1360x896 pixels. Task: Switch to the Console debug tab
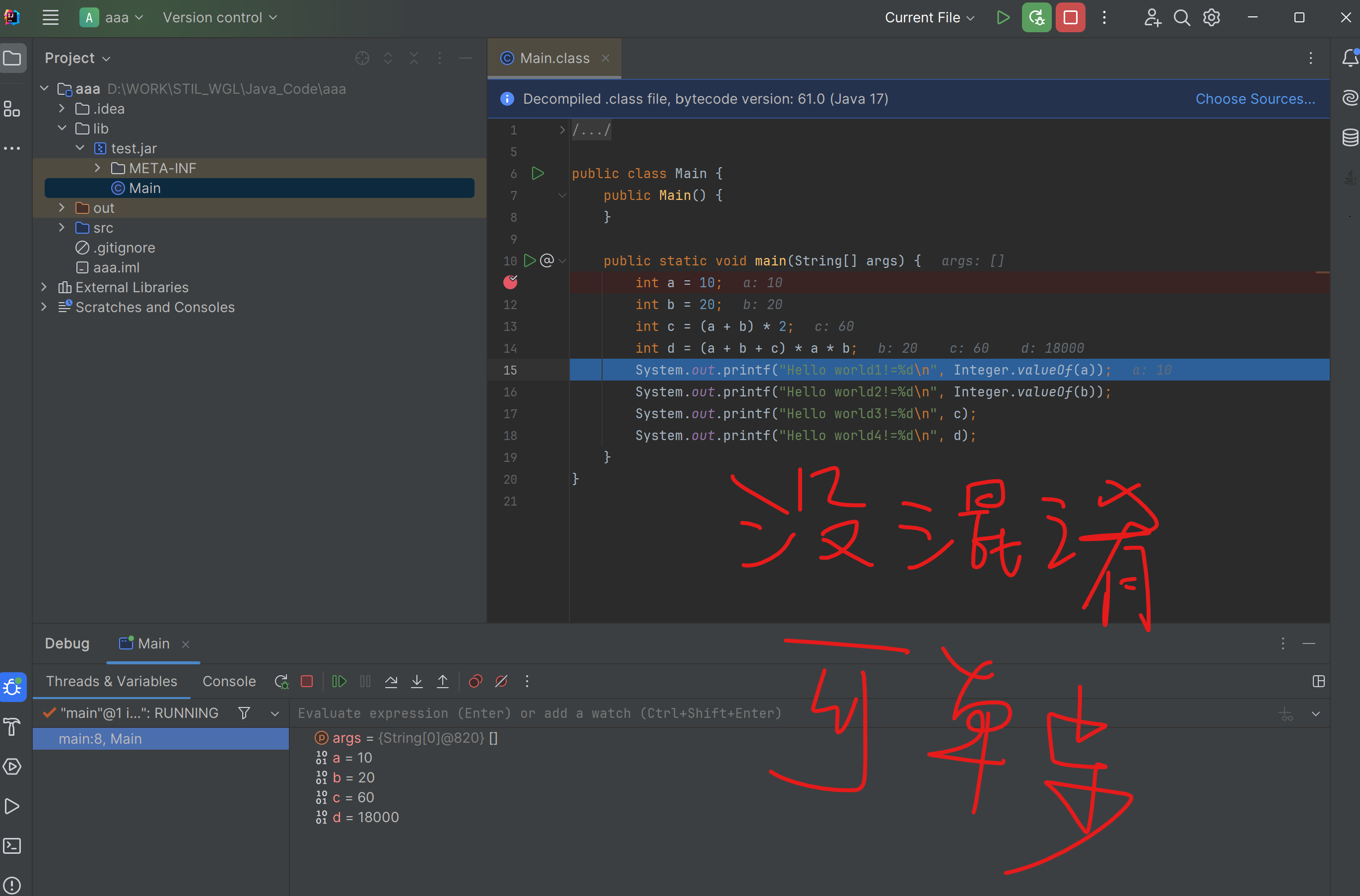click(229, 681)
